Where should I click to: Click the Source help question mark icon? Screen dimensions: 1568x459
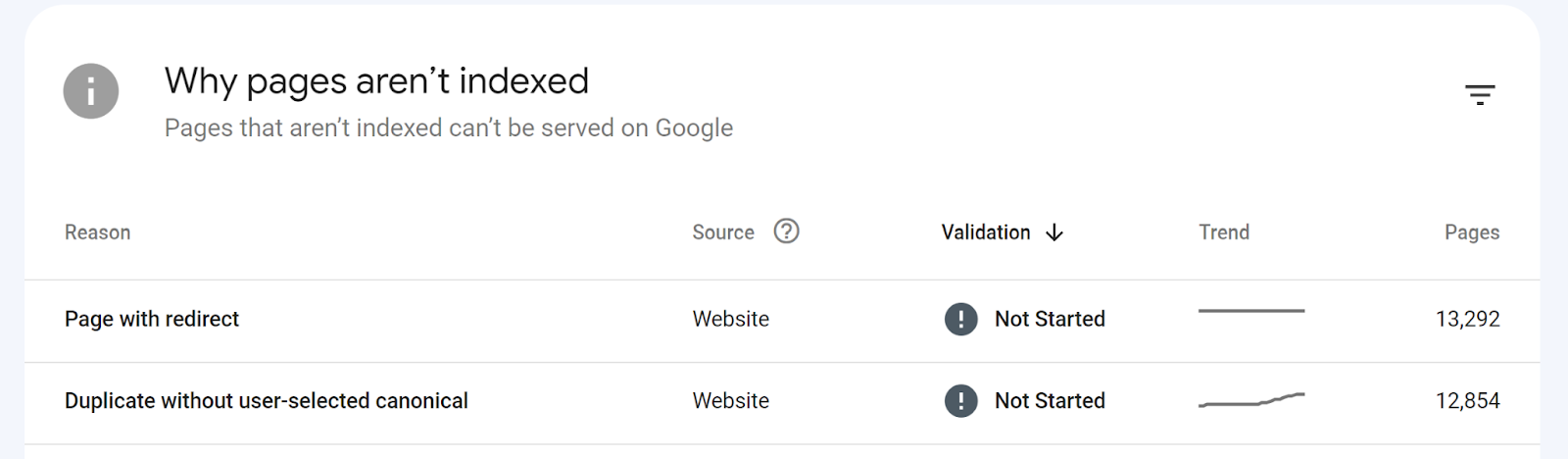(x=786, y=231)
